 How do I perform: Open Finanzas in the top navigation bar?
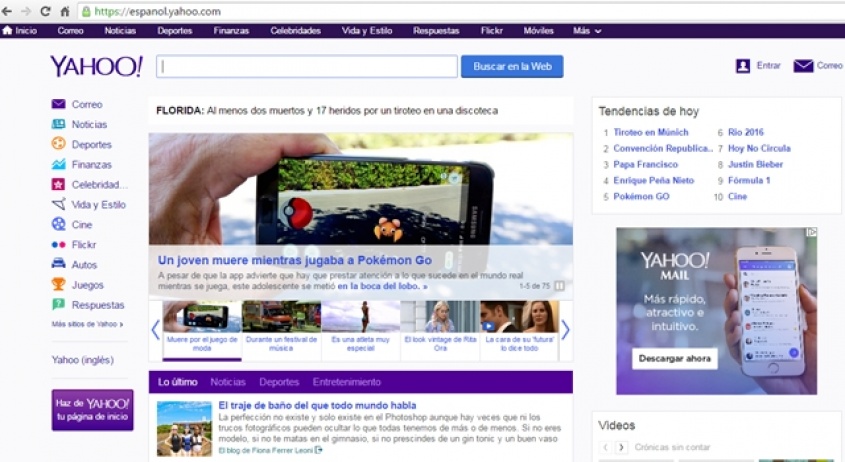[x=231, y=31]
